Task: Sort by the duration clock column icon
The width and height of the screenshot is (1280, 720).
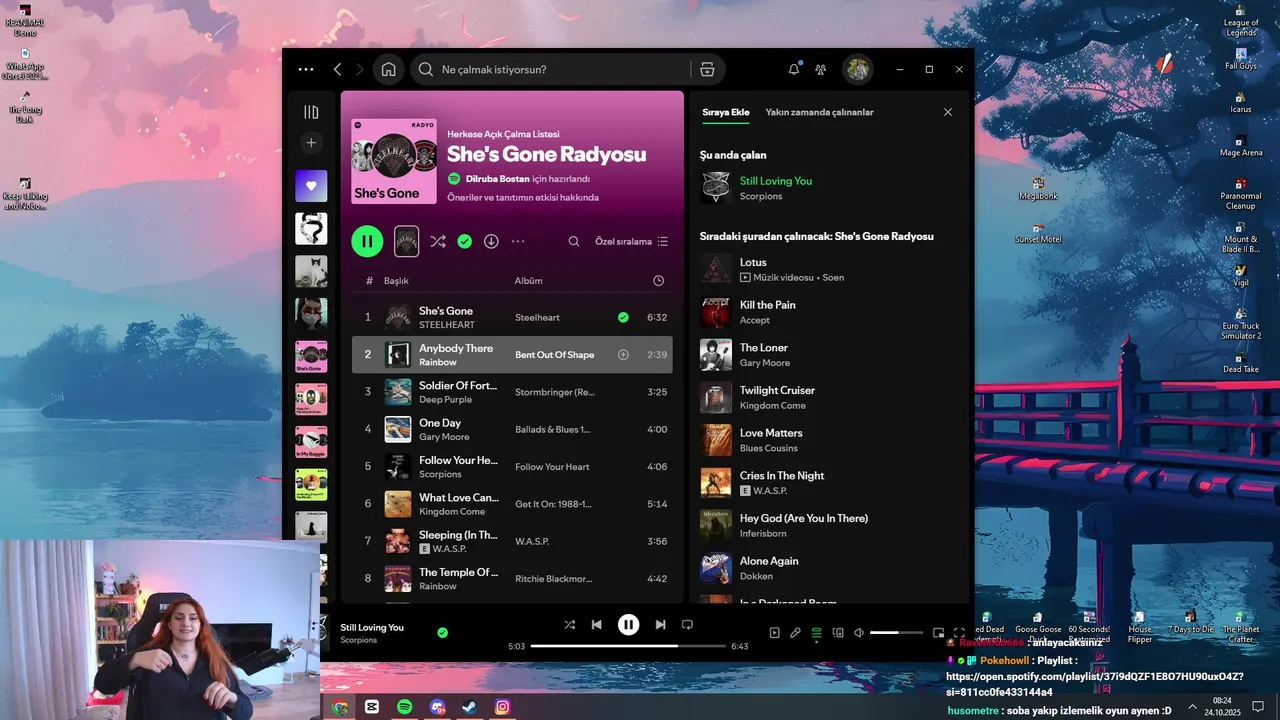Action: pos(658,281)
